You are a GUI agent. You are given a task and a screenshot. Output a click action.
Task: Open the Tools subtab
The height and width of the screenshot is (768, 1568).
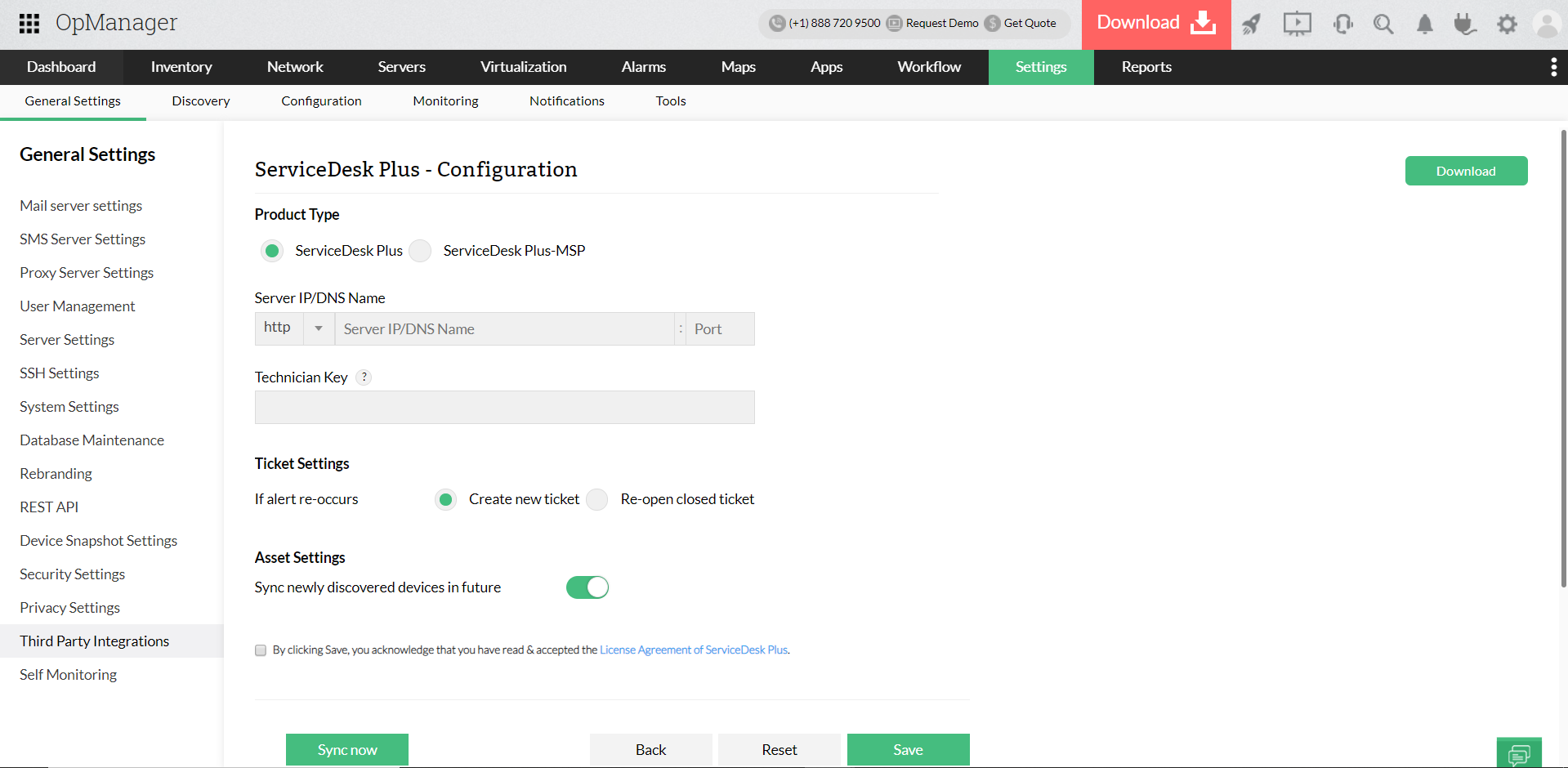click(x=671, y=101)
